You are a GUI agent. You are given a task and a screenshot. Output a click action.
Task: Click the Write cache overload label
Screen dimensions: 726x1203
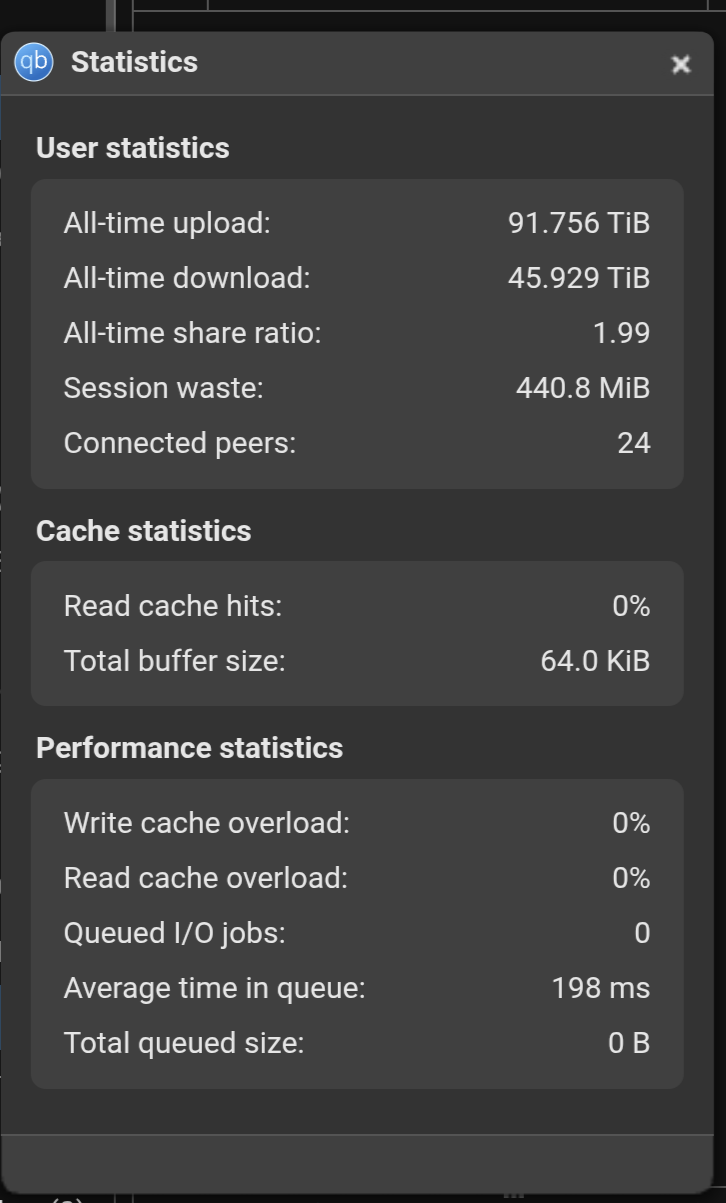click(x=207, y=823)
